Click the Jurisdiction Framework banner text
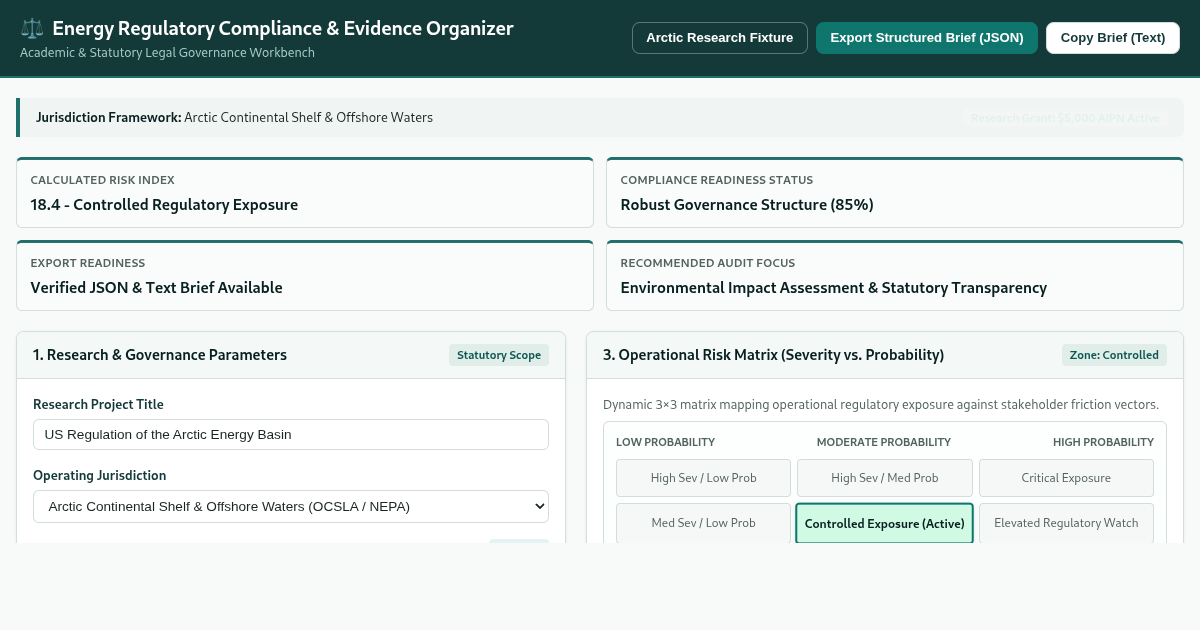The width and height of the screenshot is (1200, 630). [234, 117]
